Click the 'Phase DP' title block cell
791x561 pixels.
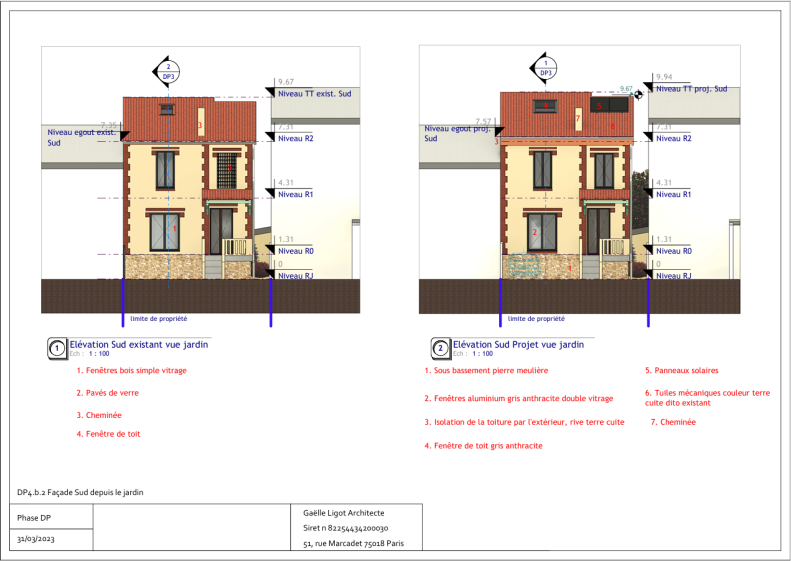[x=51, y=518]
